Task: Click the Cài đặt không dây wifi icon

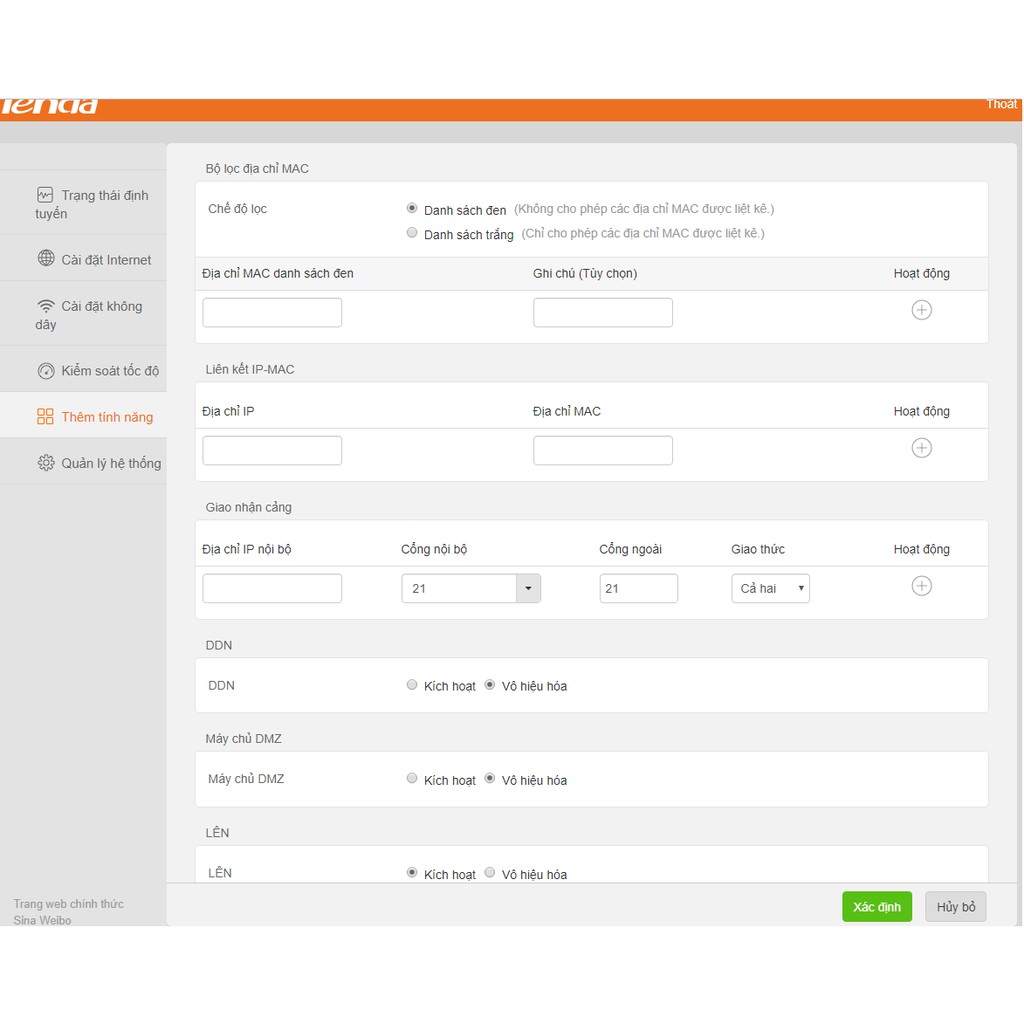Action: pos(46,306)
